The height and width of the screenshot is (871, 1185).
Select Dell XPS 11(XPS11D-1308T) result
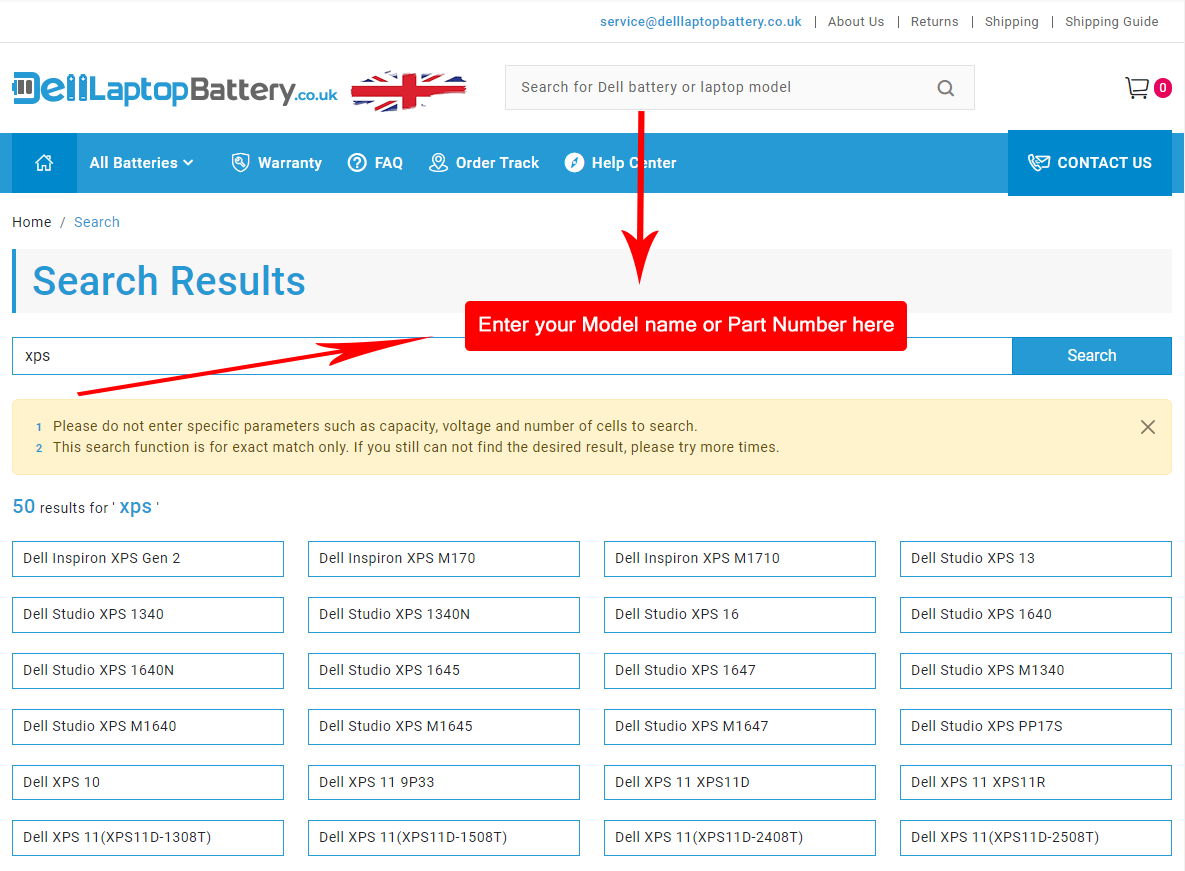click(148, 838)
